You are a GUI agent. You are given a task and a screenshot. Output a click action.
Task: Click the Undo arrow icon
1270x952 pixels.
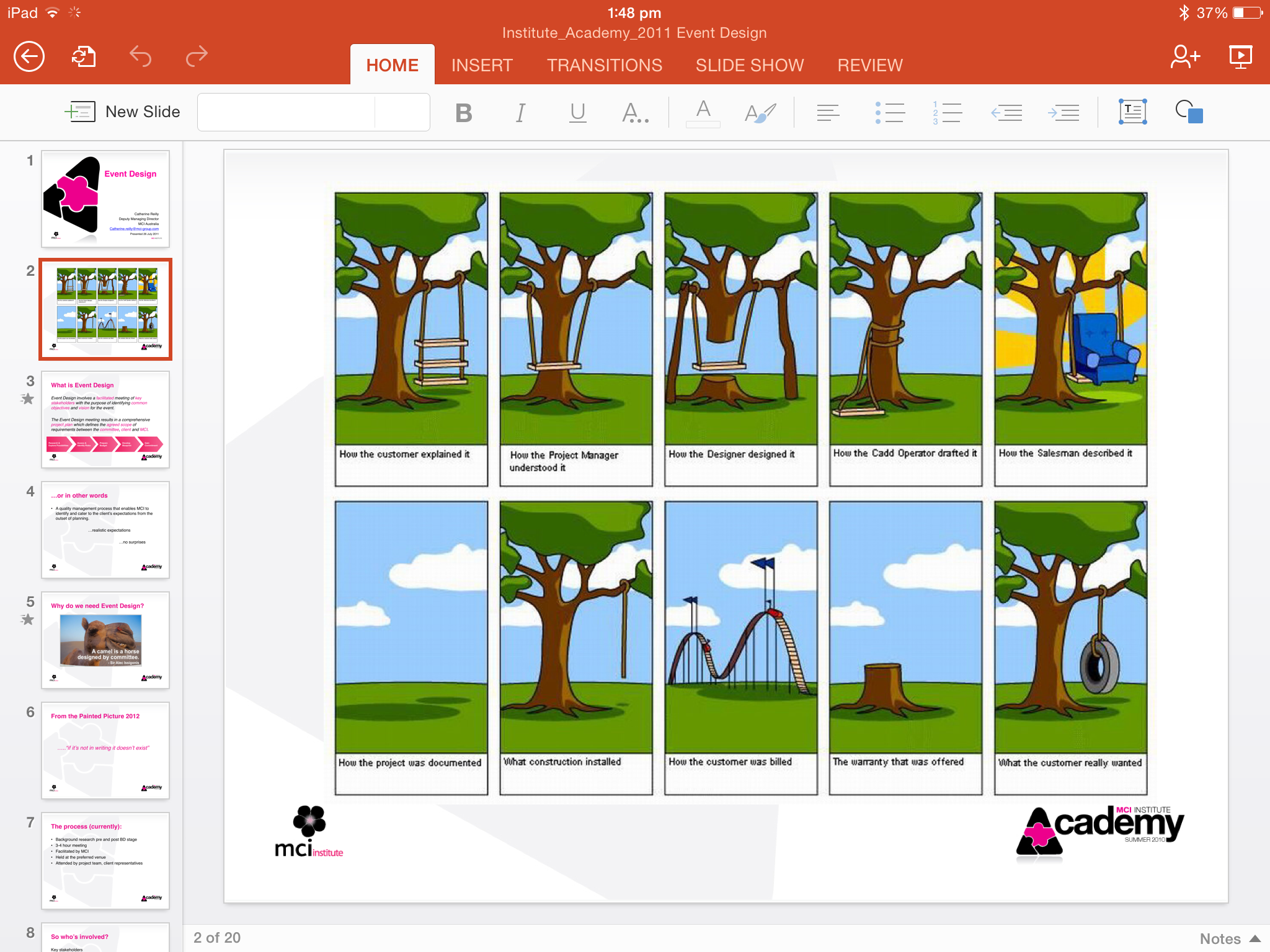click(141, 56)
